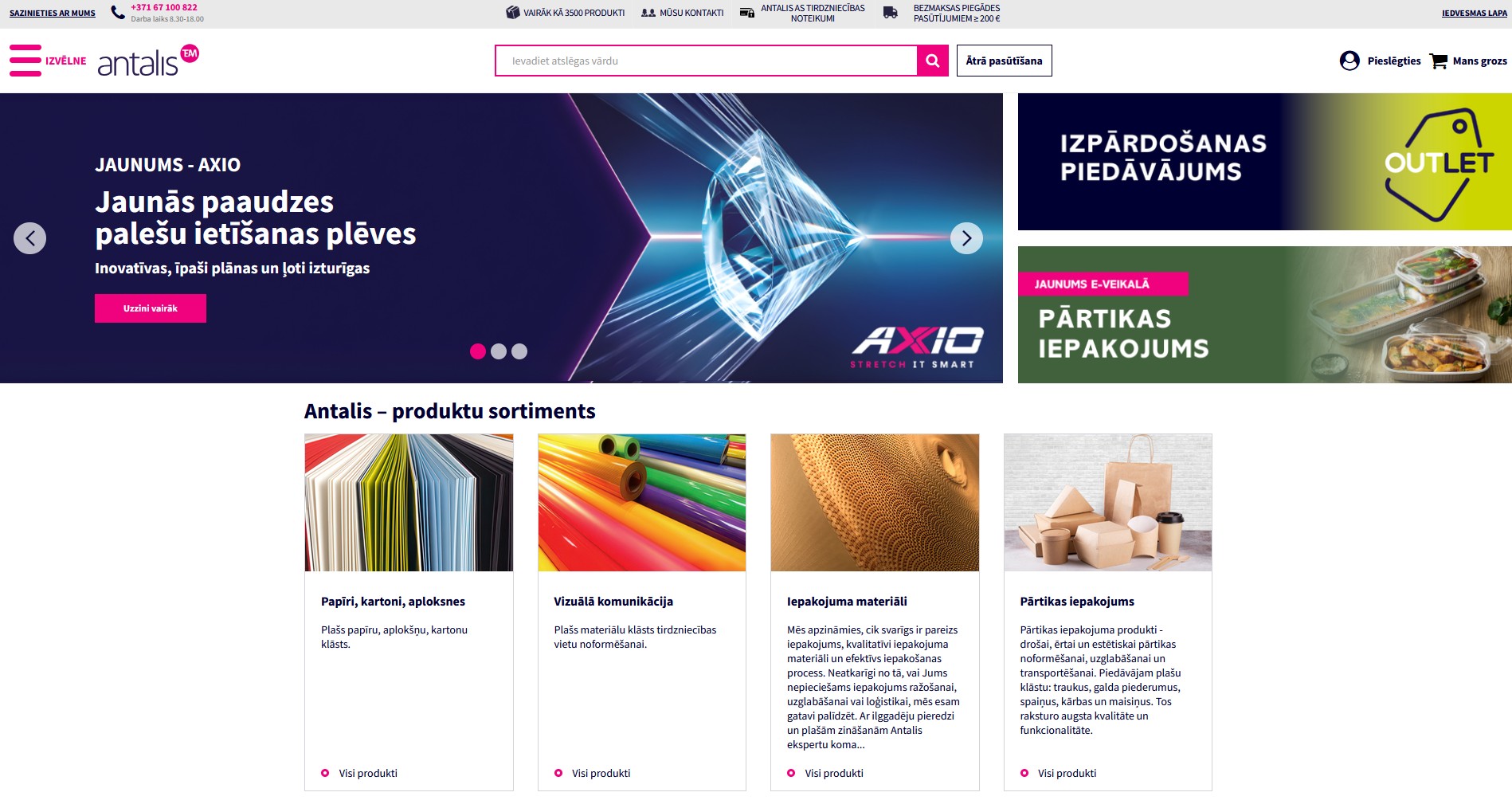Click the box icon beside VAIRĀK KĀ 3500 PRODUKTI
1512x804 pixels.
(x=511, y=12)
